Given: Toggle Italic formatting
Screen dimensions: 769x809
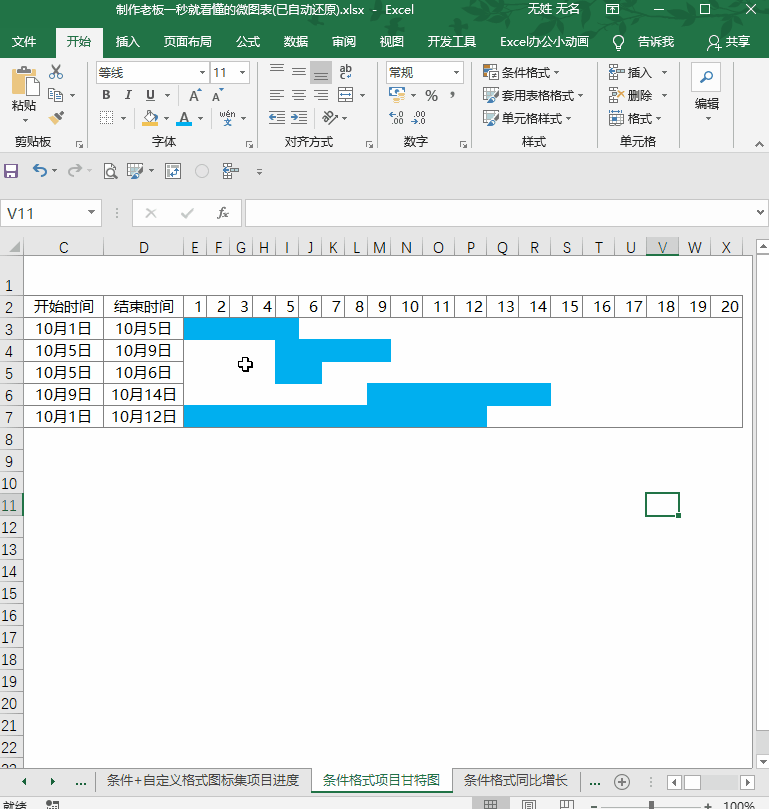Looking at the screenshot, I should click(x=128, y=95).
